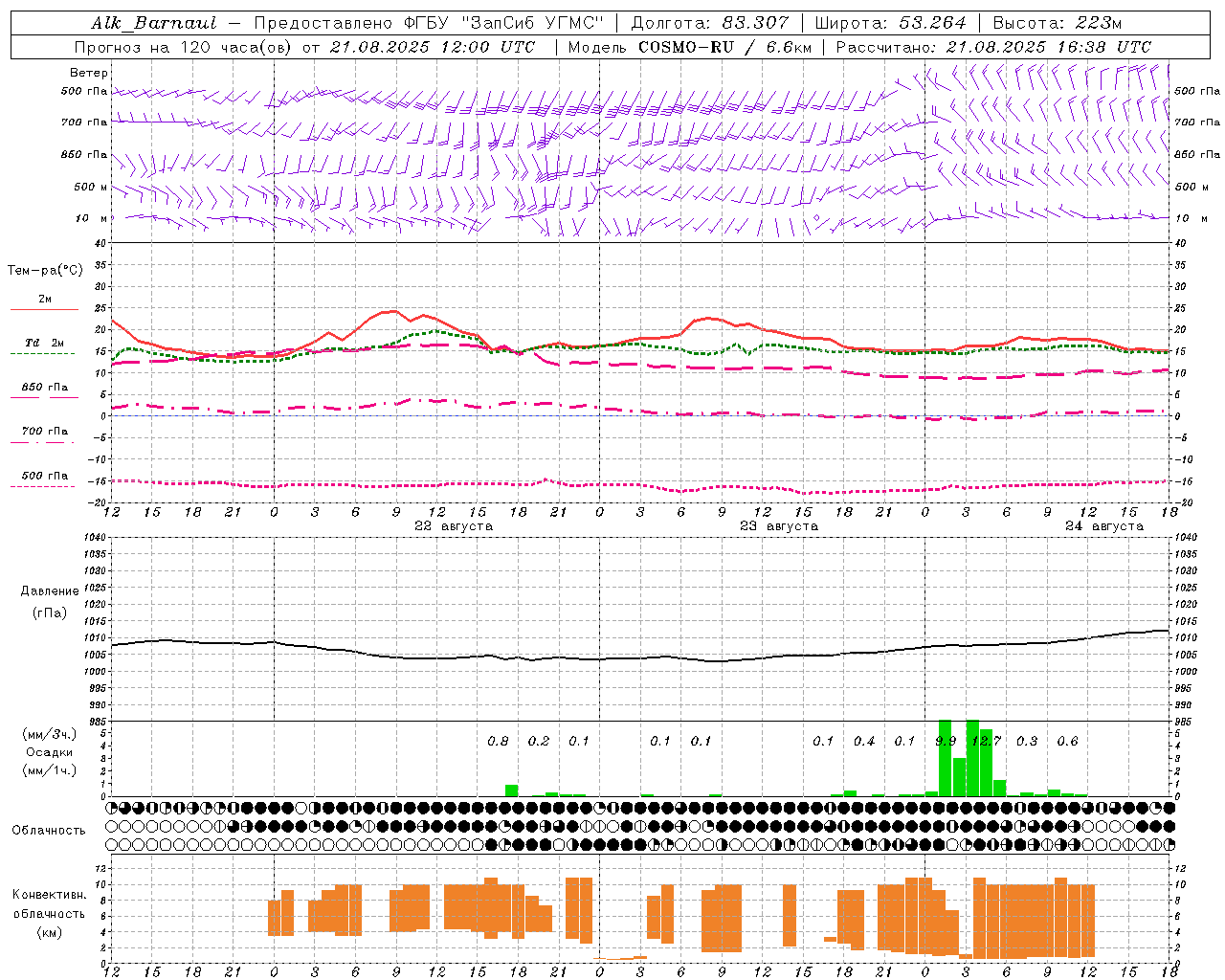This screenshot has width=1225, height=980.
Task: Click the 850 гПа temperature legend entry
Action: pyautogui.click(x=45, y=388)
